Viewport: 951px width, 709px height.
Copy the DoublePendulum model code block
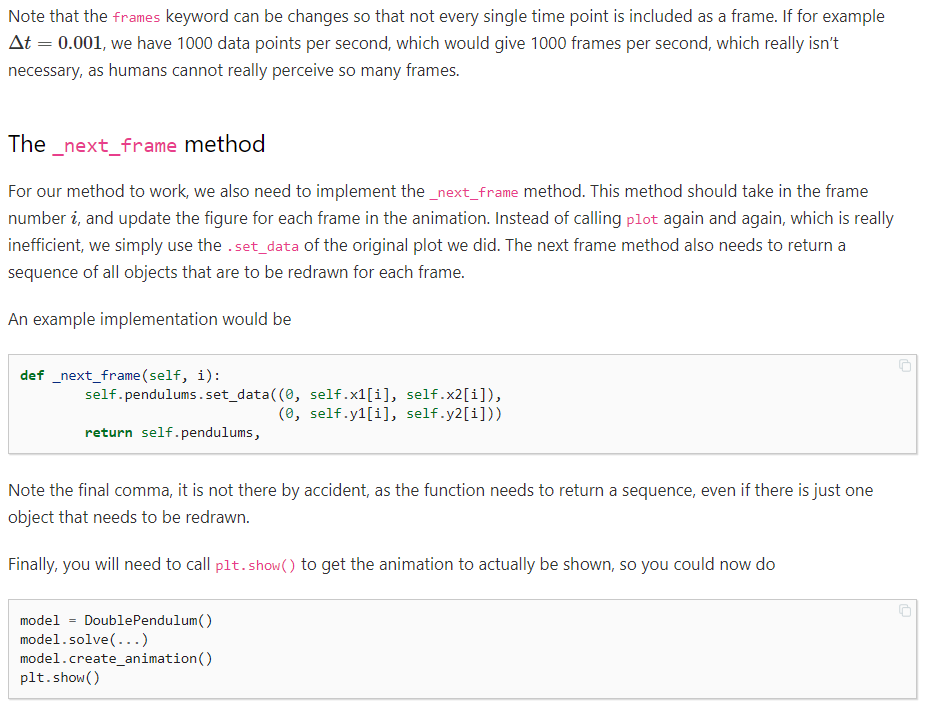click(904, 611)
